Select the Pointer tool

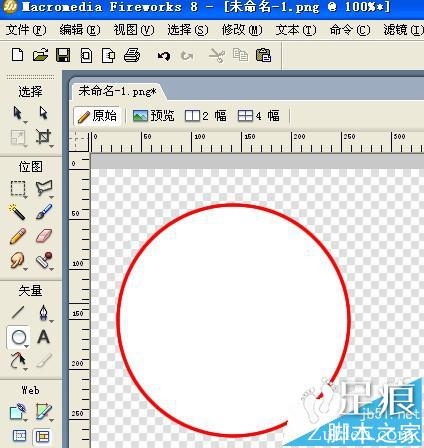[x=18, y=113]
